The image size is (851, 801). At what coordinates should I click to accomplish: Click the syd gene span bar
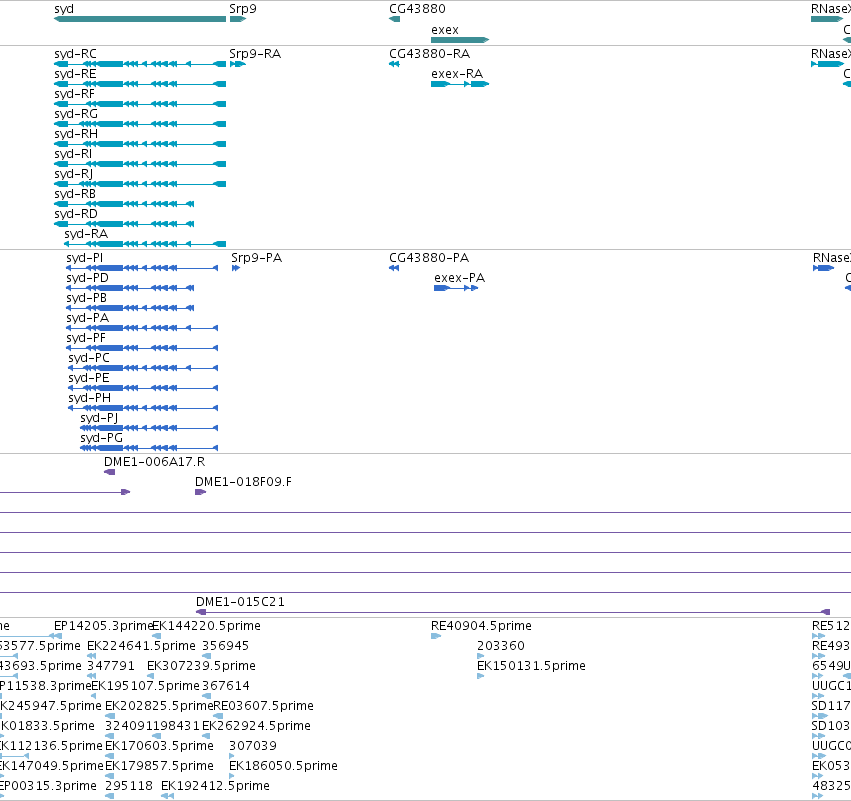pyautogui.click(x=140, y=19)
